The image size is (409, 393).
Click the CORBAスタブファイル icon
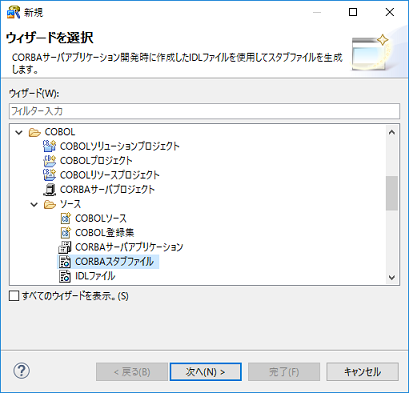65,262
